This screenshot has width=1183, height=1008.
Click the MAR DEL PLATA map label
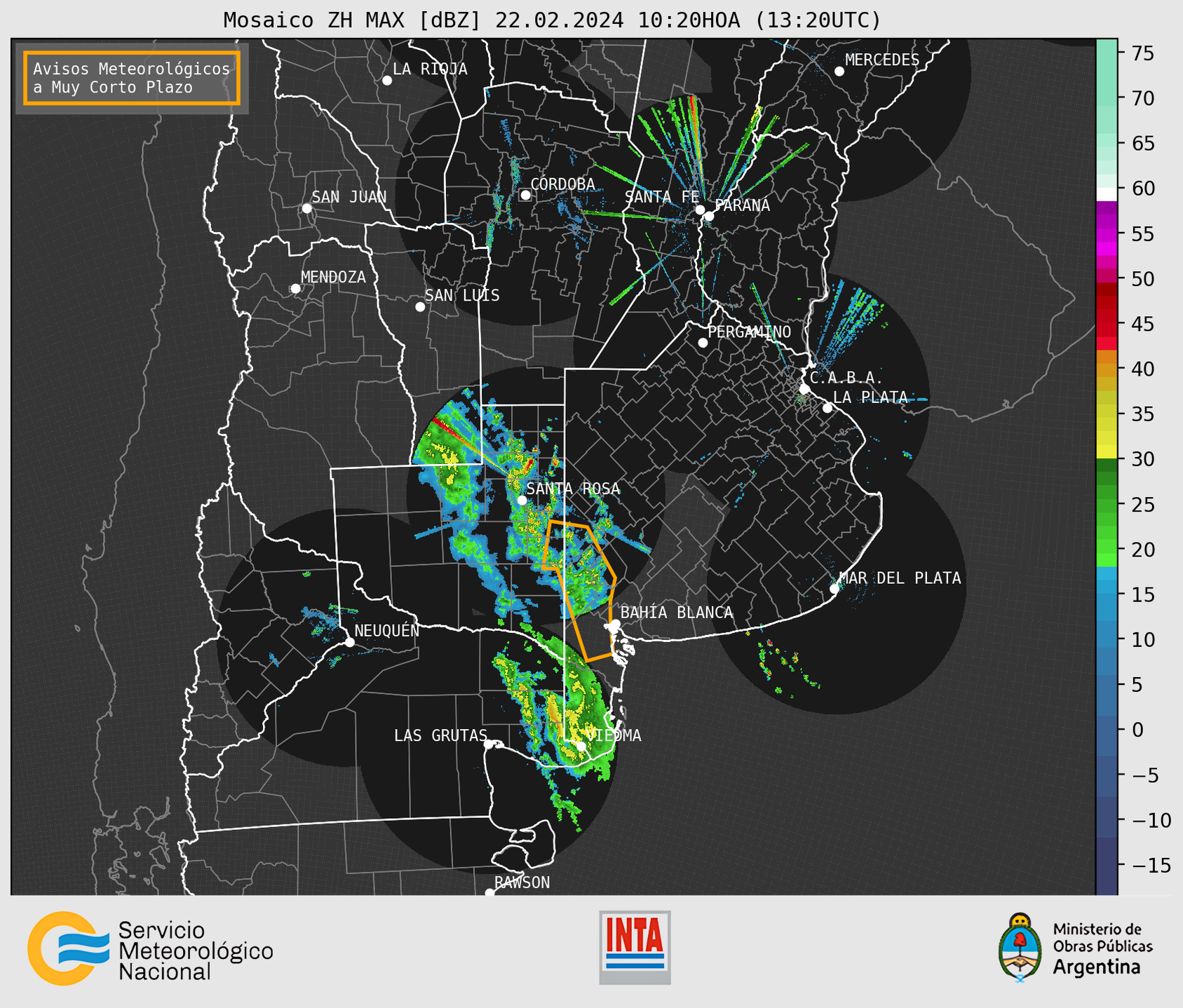(900, 578)
